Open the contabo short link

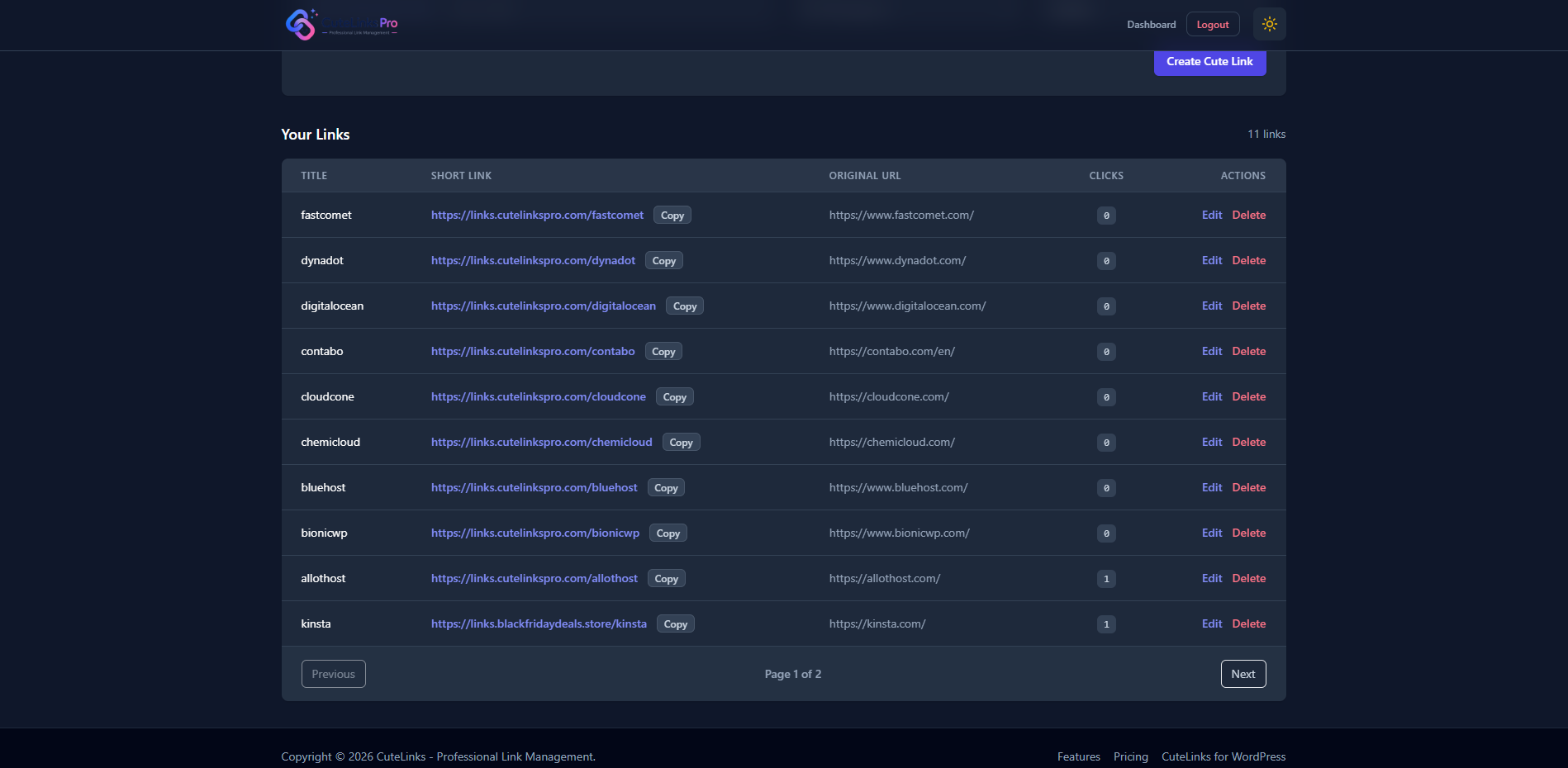tap(533, 351)
